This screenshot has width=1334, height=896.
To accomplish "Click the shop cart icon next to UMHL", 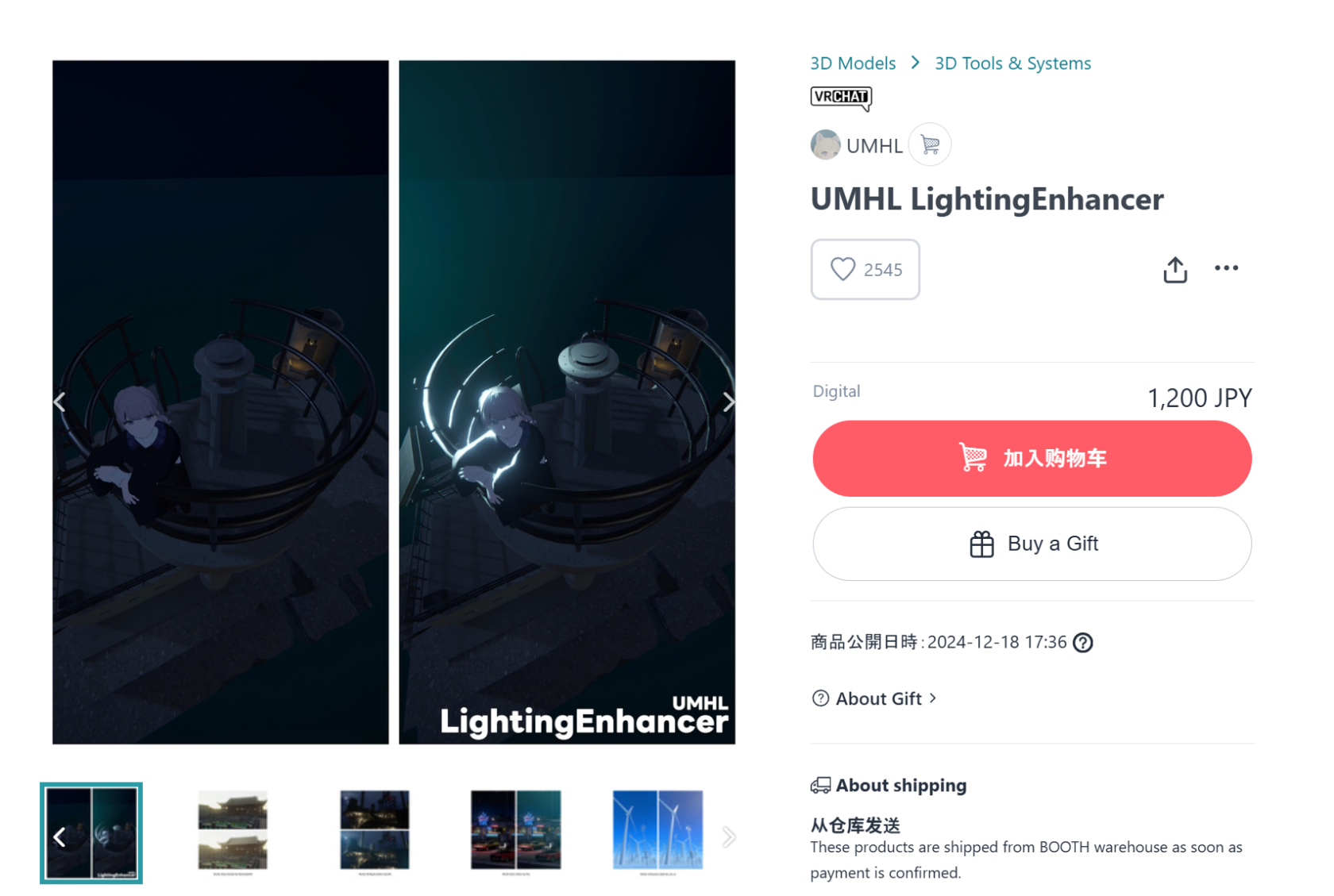I will point(930,144).
